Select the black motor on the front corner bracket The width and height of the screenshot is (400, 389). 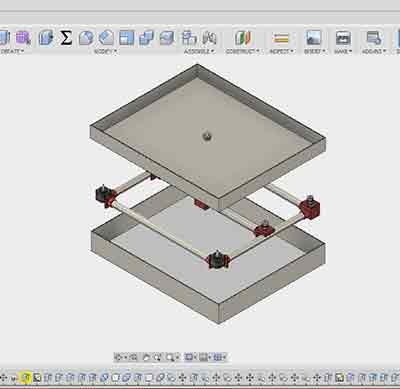[217, 259]
